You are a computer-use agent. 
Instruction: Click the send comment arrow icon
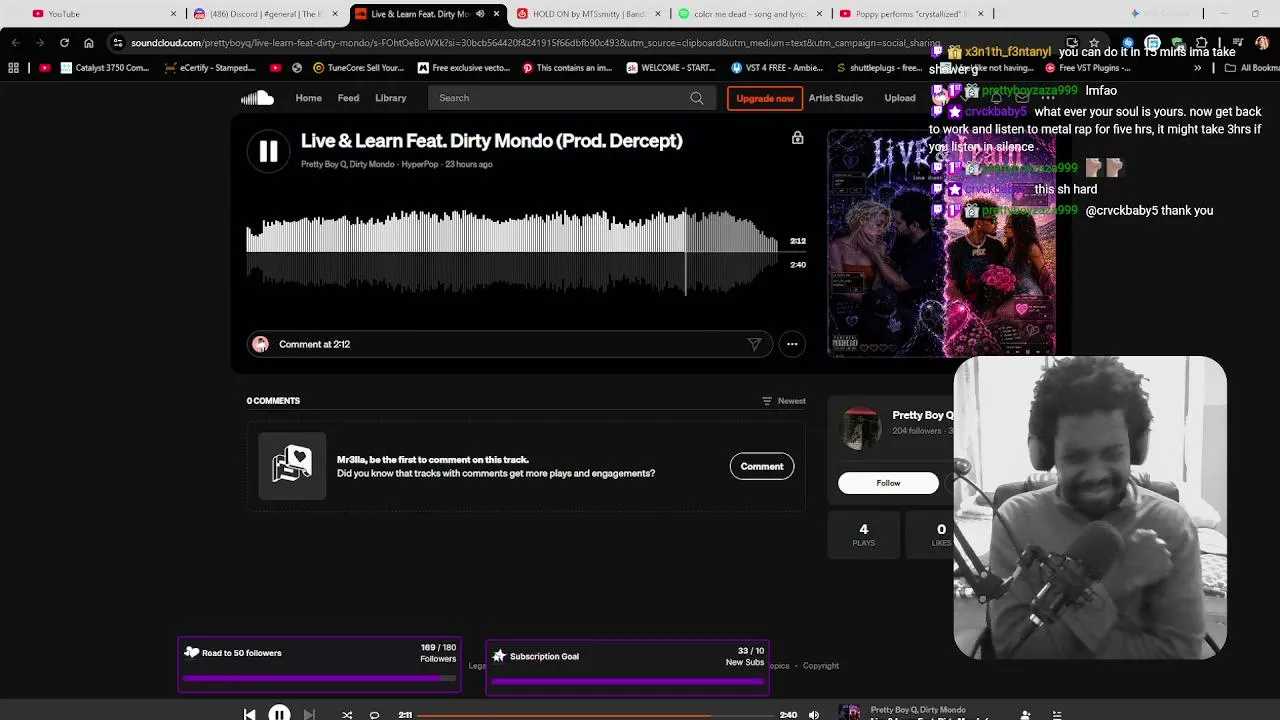[754, 344]
